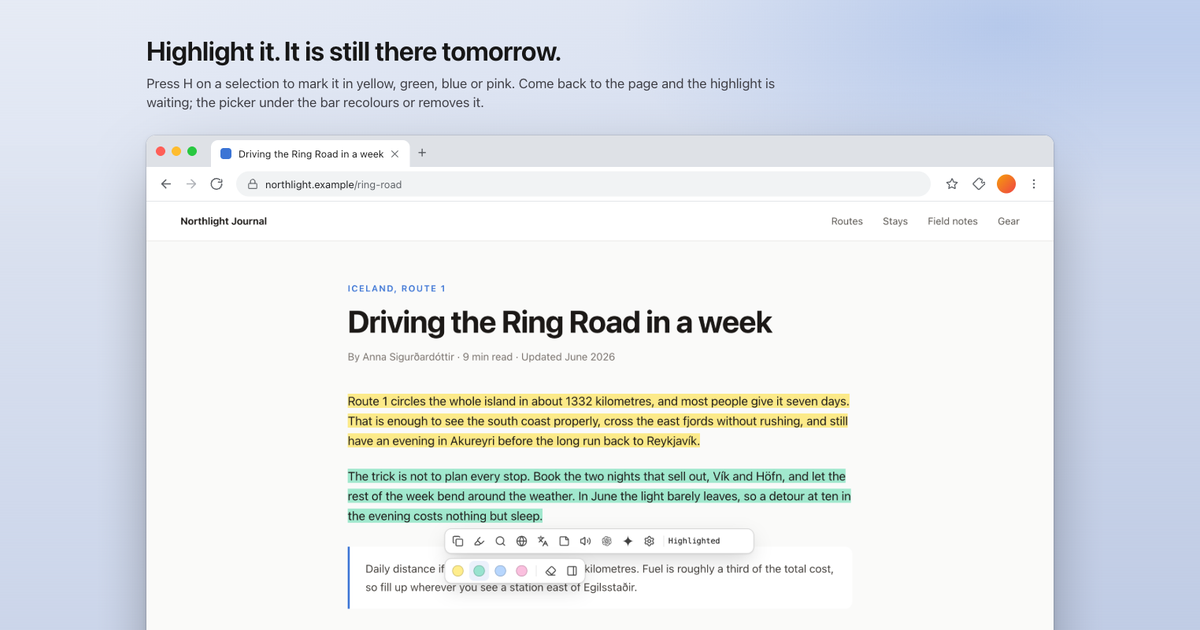Pick the blue highlight colour

coord(500,570)
